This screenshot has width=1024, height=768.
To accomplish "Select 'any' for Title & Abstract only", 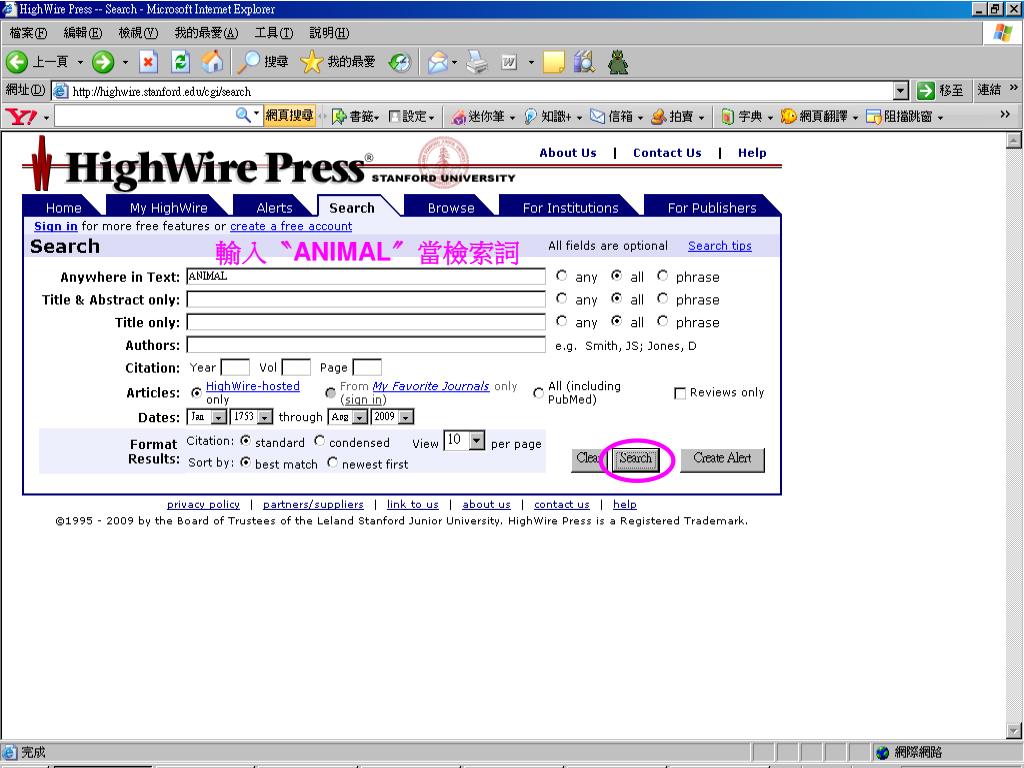I will click(x=562, y=299).
